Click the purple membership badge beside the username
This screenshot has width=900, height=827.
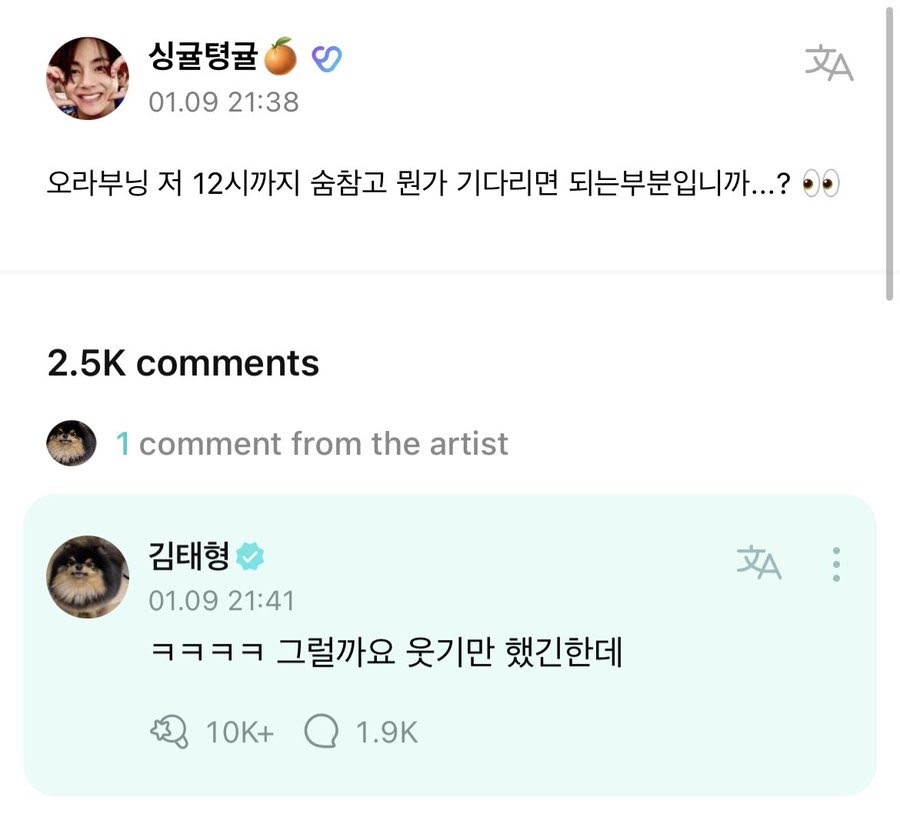[x=326, y=59]
